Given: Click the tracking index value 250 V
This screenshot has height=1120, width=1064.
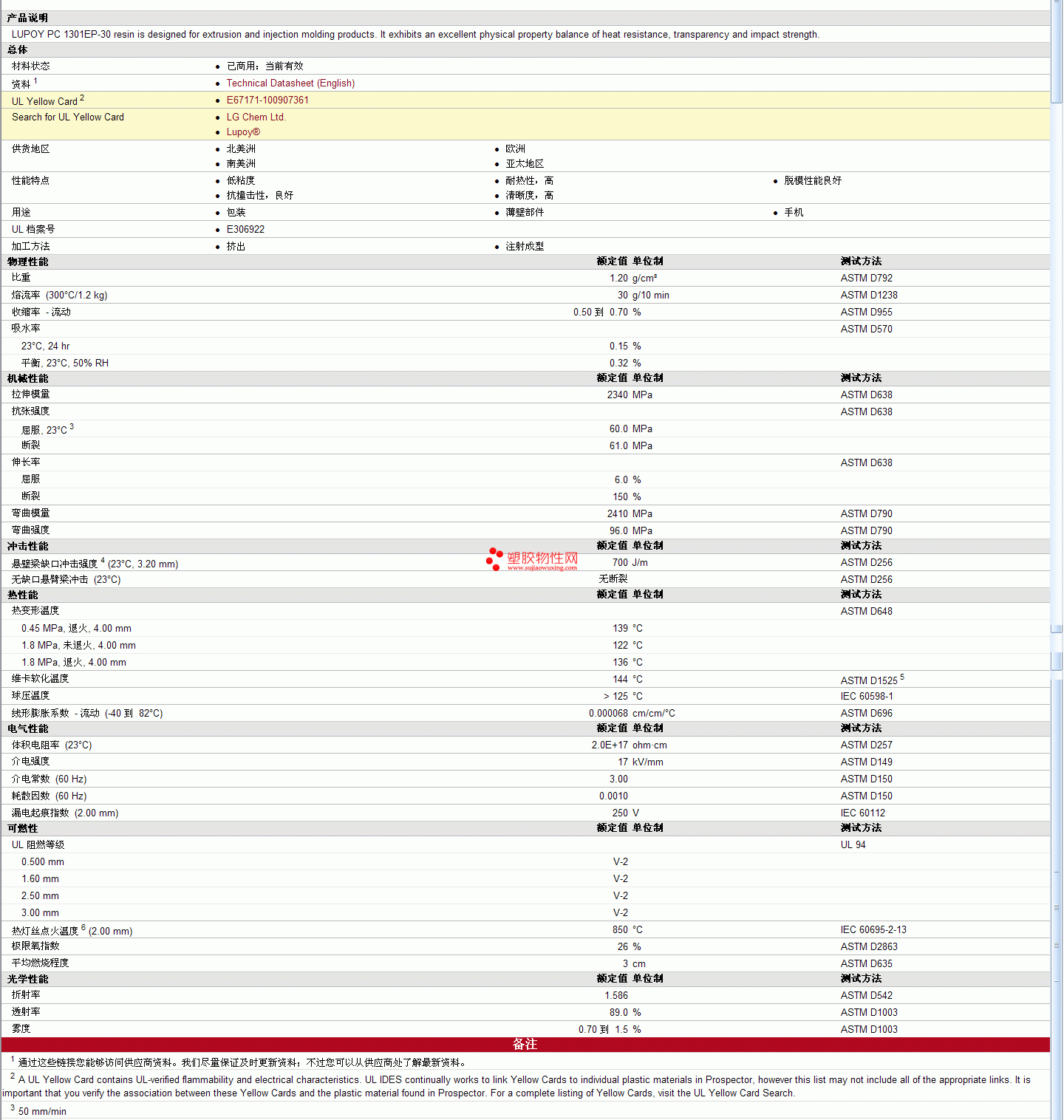Looking at the screenshot, I should (625, 813).
